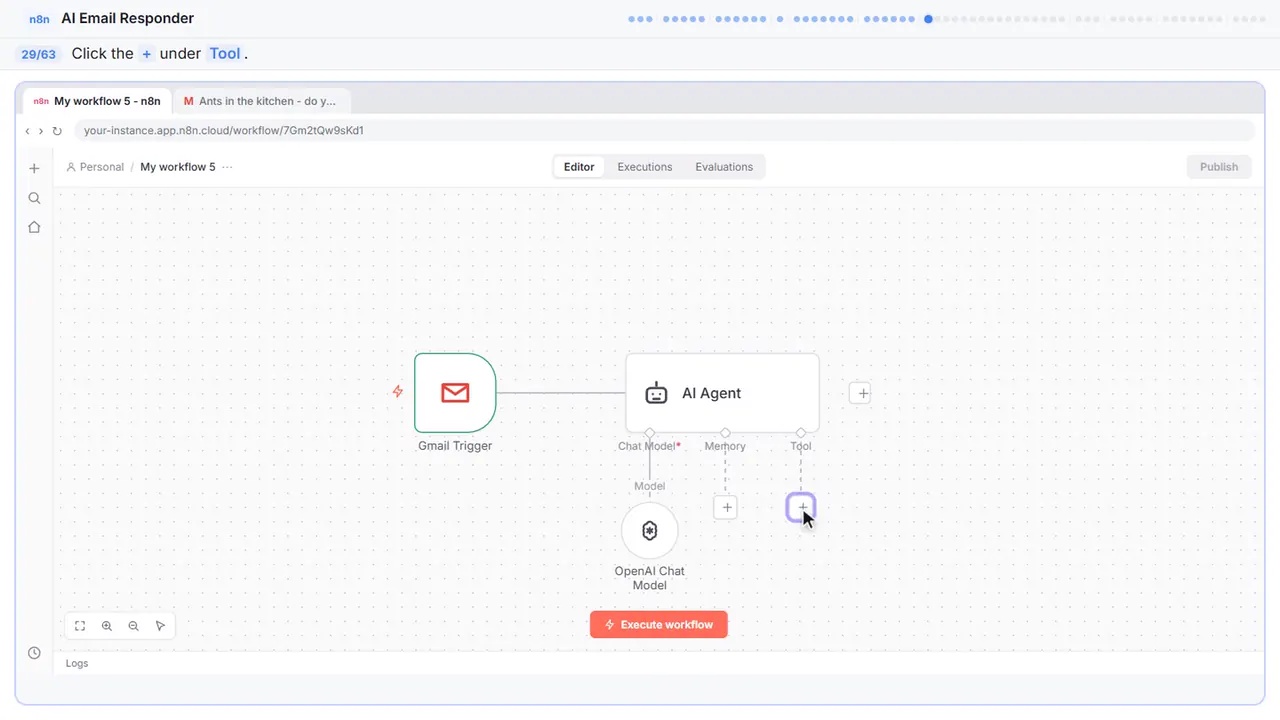Go to home via house icon
The image size is (1280, 720).
point(34,227)
